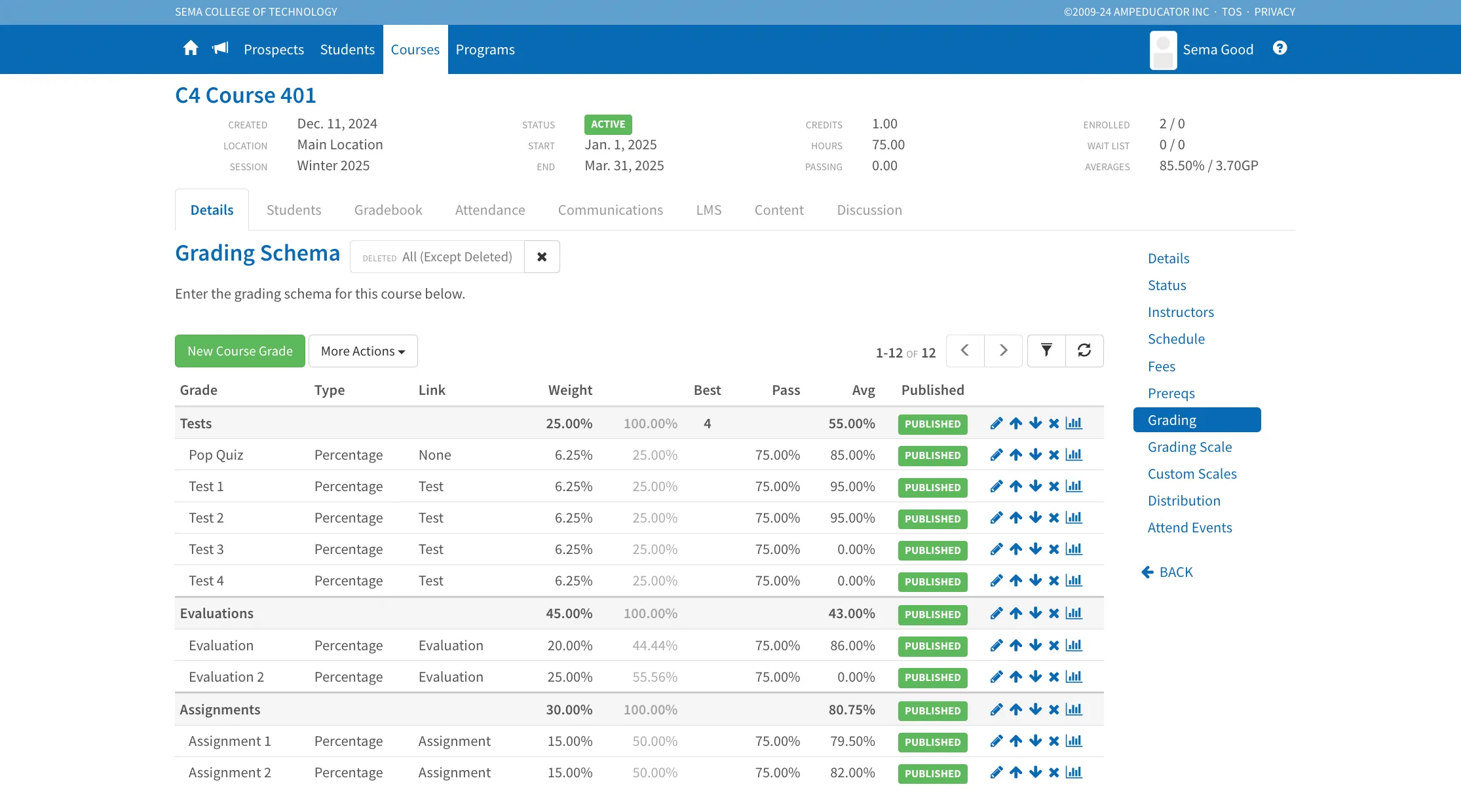This screenshot has height=812, width=1461.
Task: Click the Sema Good user avatar
Action: pyautogui.click(x=1164, y=50)
